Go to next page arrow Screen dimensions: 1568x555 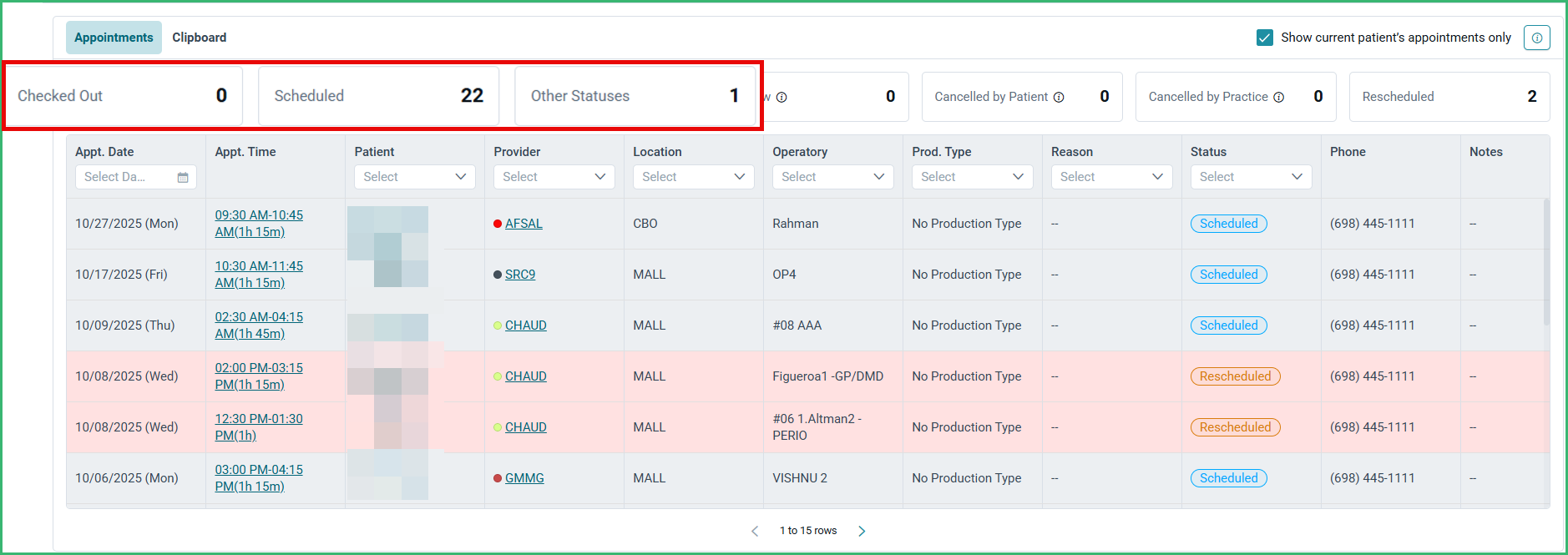[862, 531]
